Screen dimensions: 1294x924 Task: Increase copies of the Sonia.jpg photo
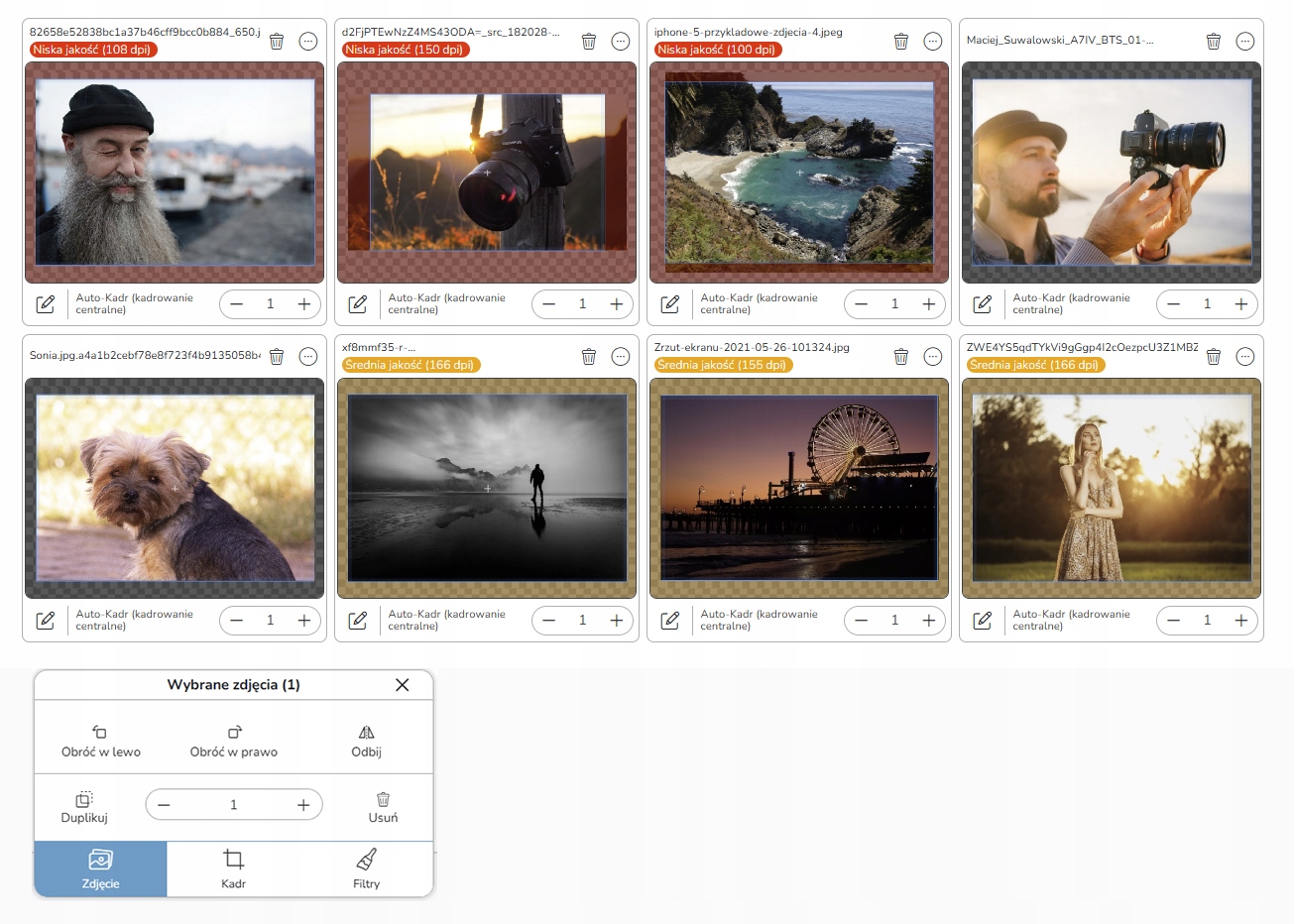[x=304, y=621]
